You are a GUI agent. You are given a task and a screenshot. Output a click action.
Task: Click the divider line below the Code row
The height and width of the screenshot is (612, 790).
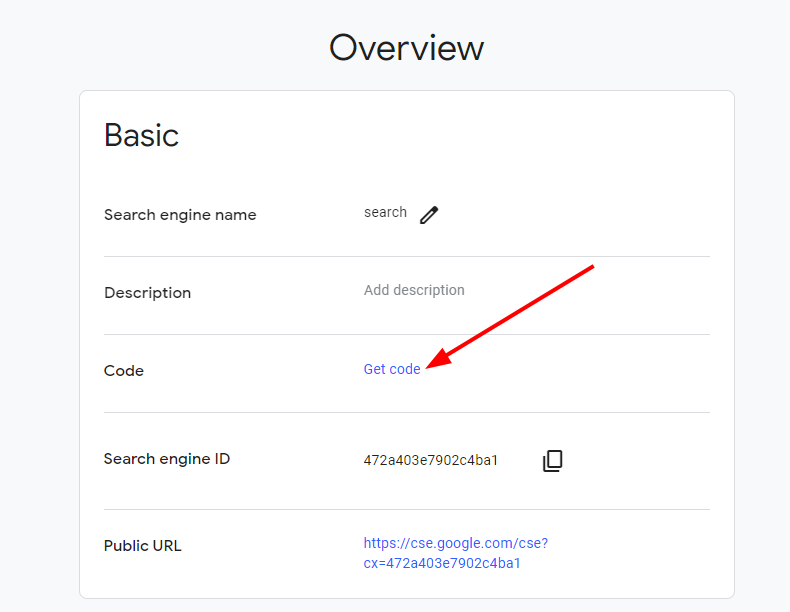406,412
